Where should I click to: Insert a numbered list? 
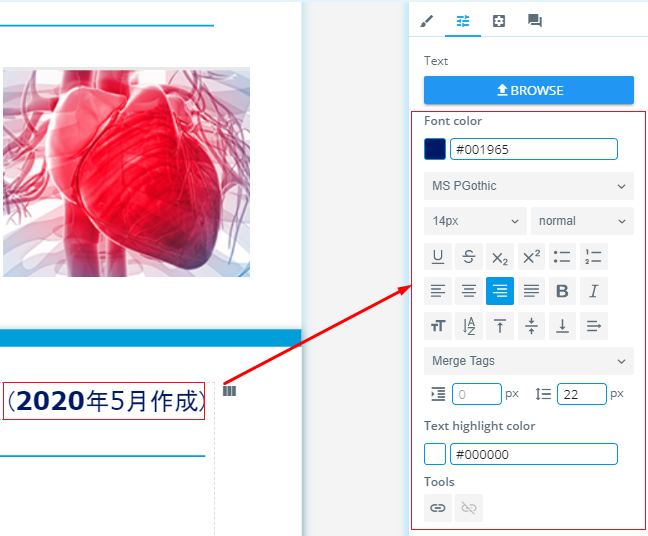point(593,257)
